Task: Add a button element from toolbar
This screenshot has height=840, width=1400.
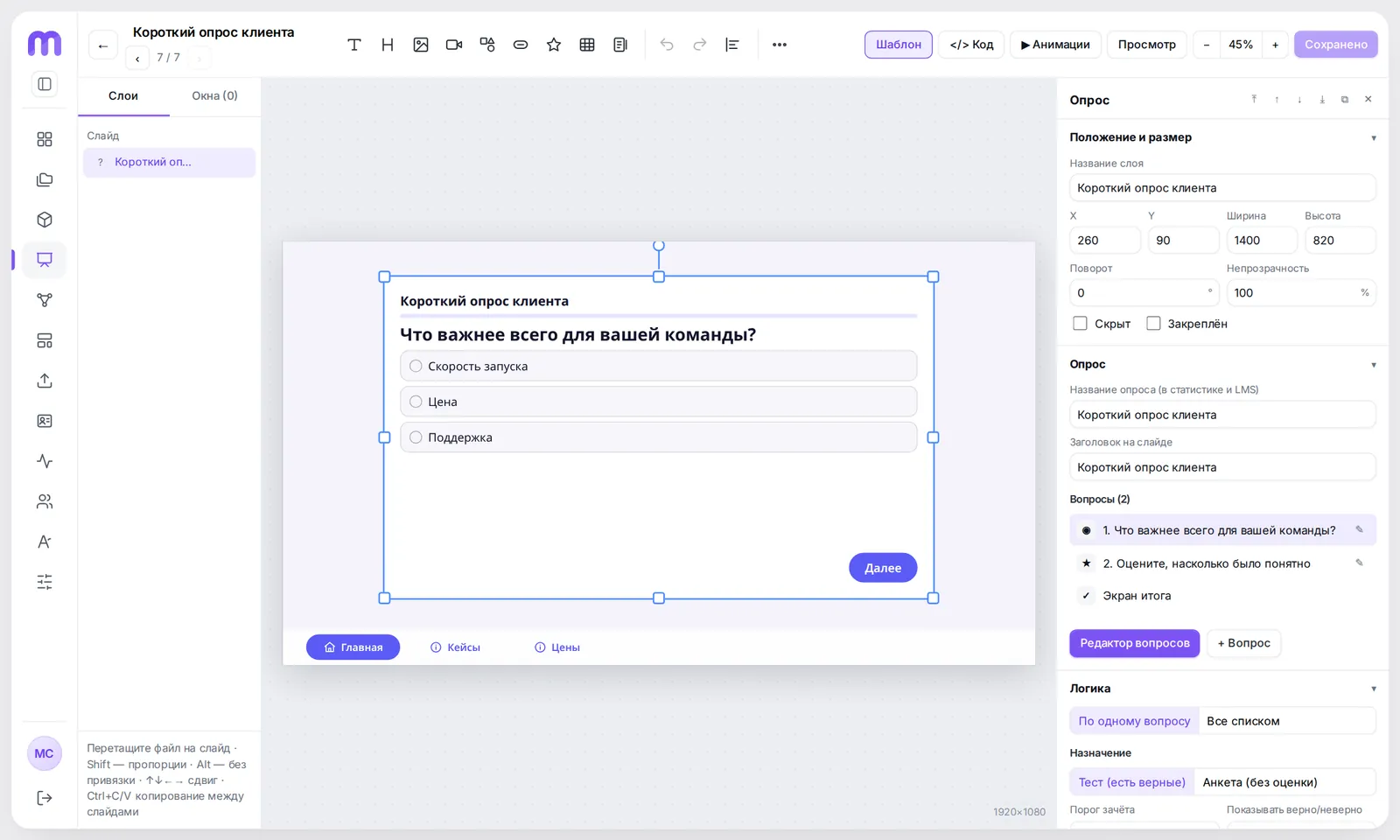Action: point(521,45)
